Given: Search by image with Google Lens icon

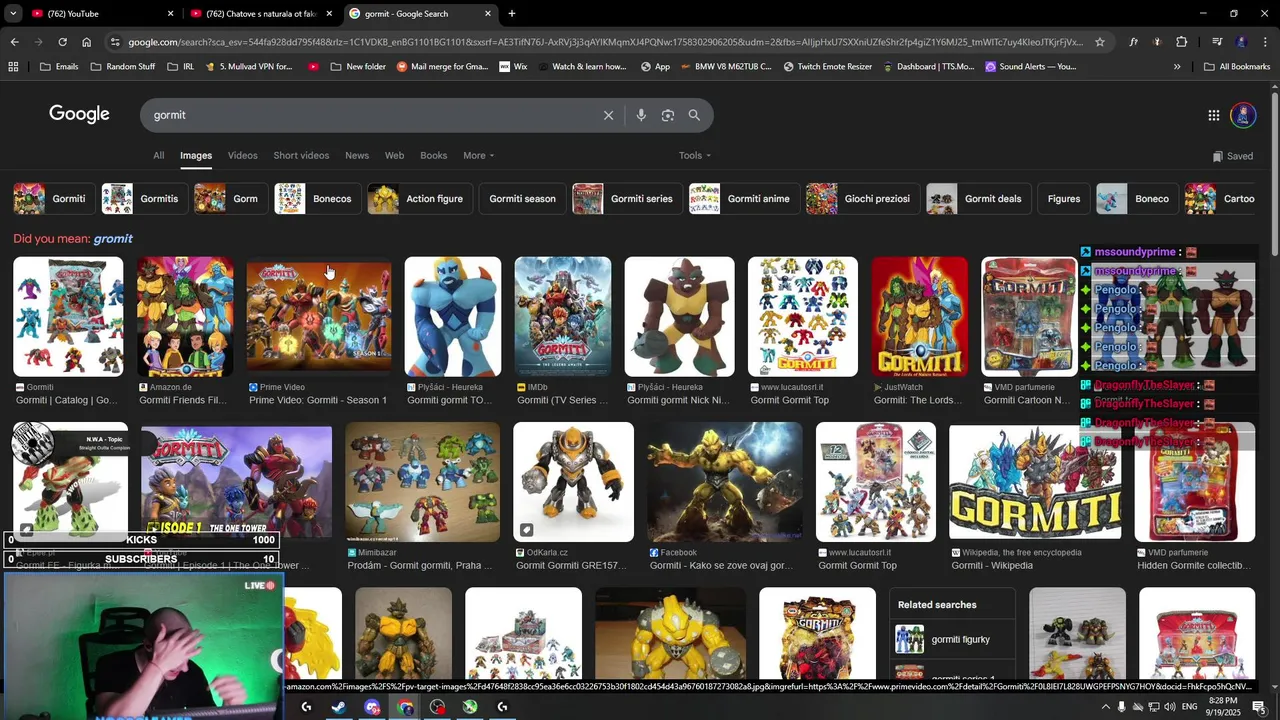Looking at the screenshot, I should tap(668, 115).
